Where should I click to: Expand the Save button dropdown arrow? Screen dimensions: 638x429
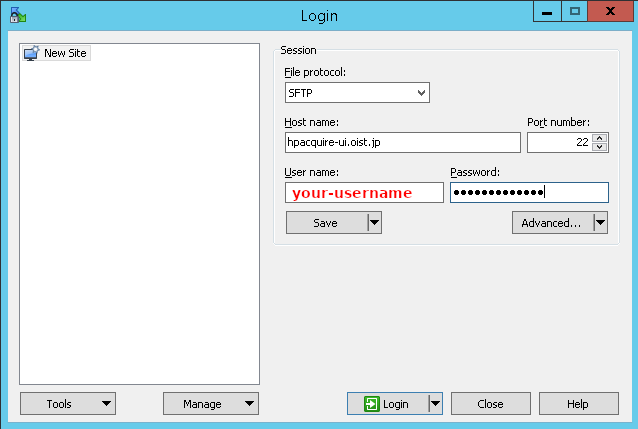pos(374,223)
